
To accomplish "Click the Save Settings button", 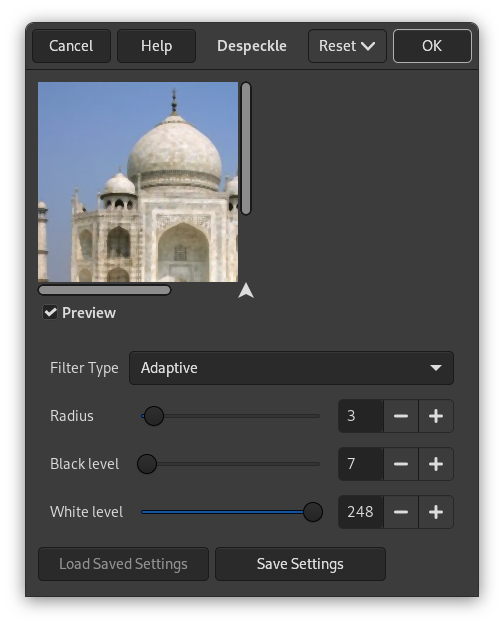I will (x=300, y=564).
